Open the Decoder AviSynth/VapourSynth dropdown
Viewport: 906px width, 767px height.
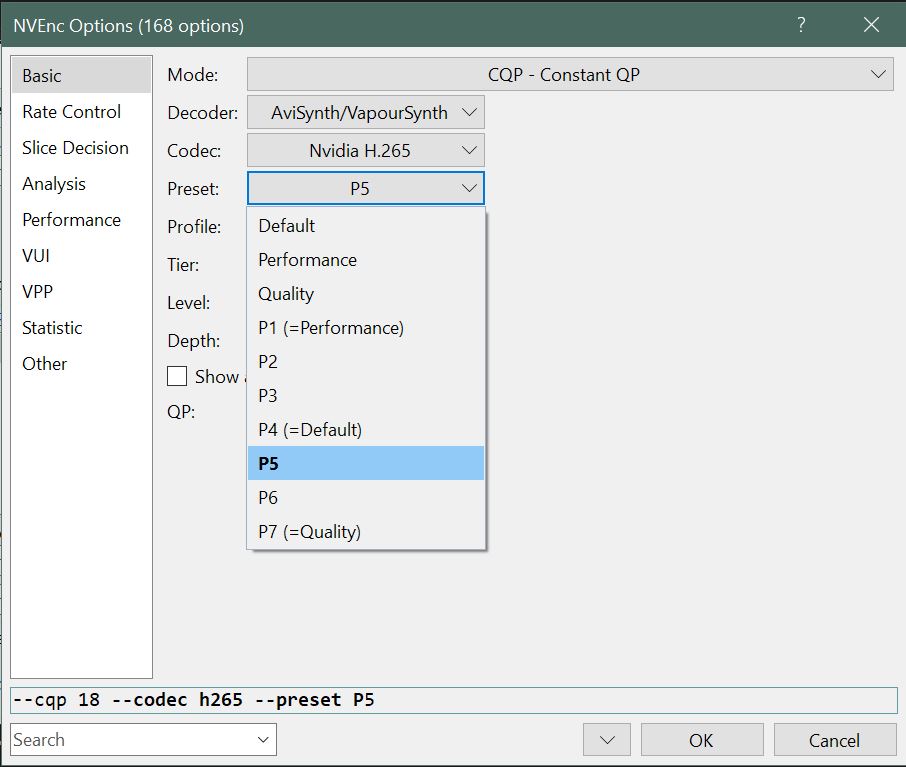[366, 112]
